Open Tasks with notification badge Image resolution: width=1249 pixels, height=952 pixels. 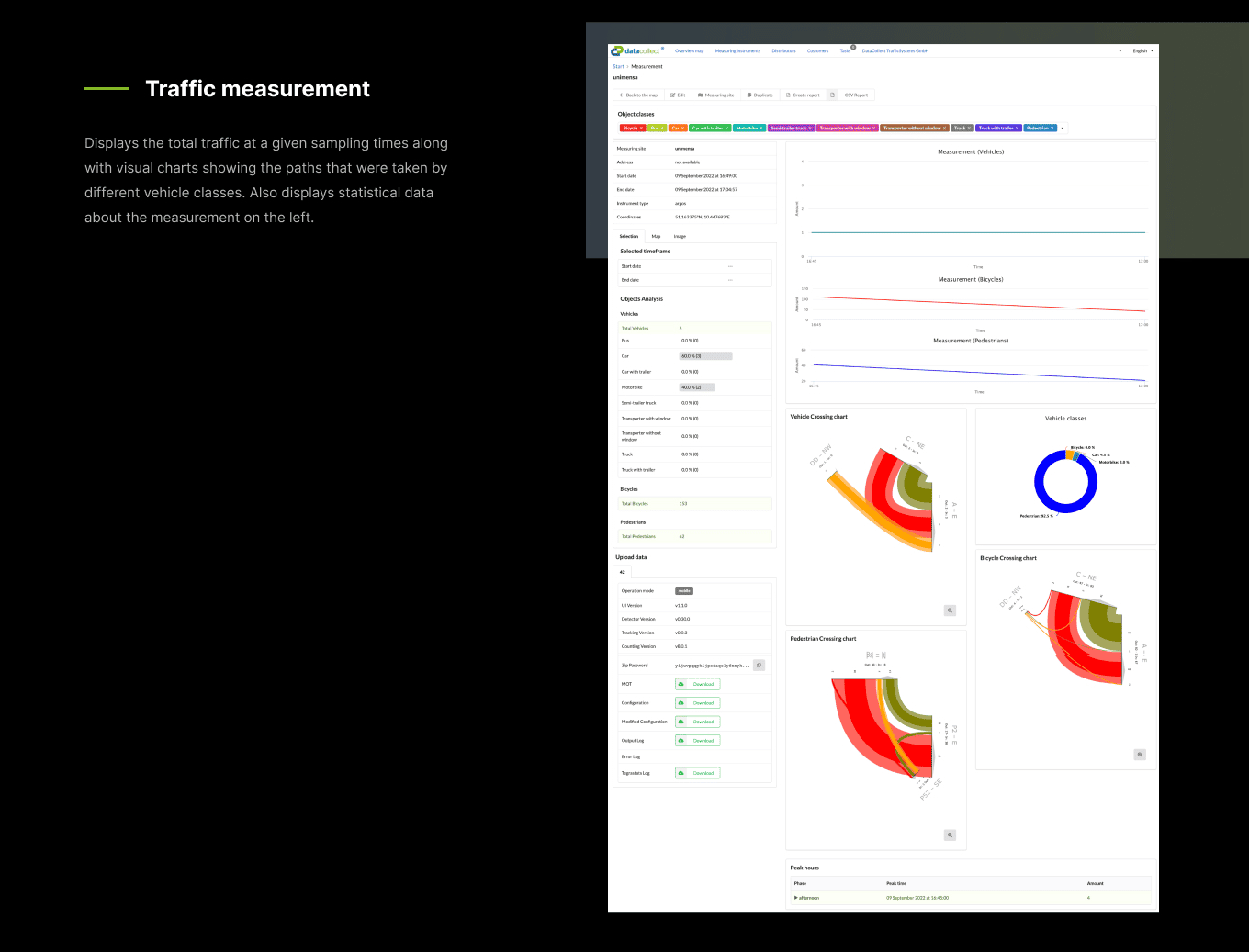845,51
